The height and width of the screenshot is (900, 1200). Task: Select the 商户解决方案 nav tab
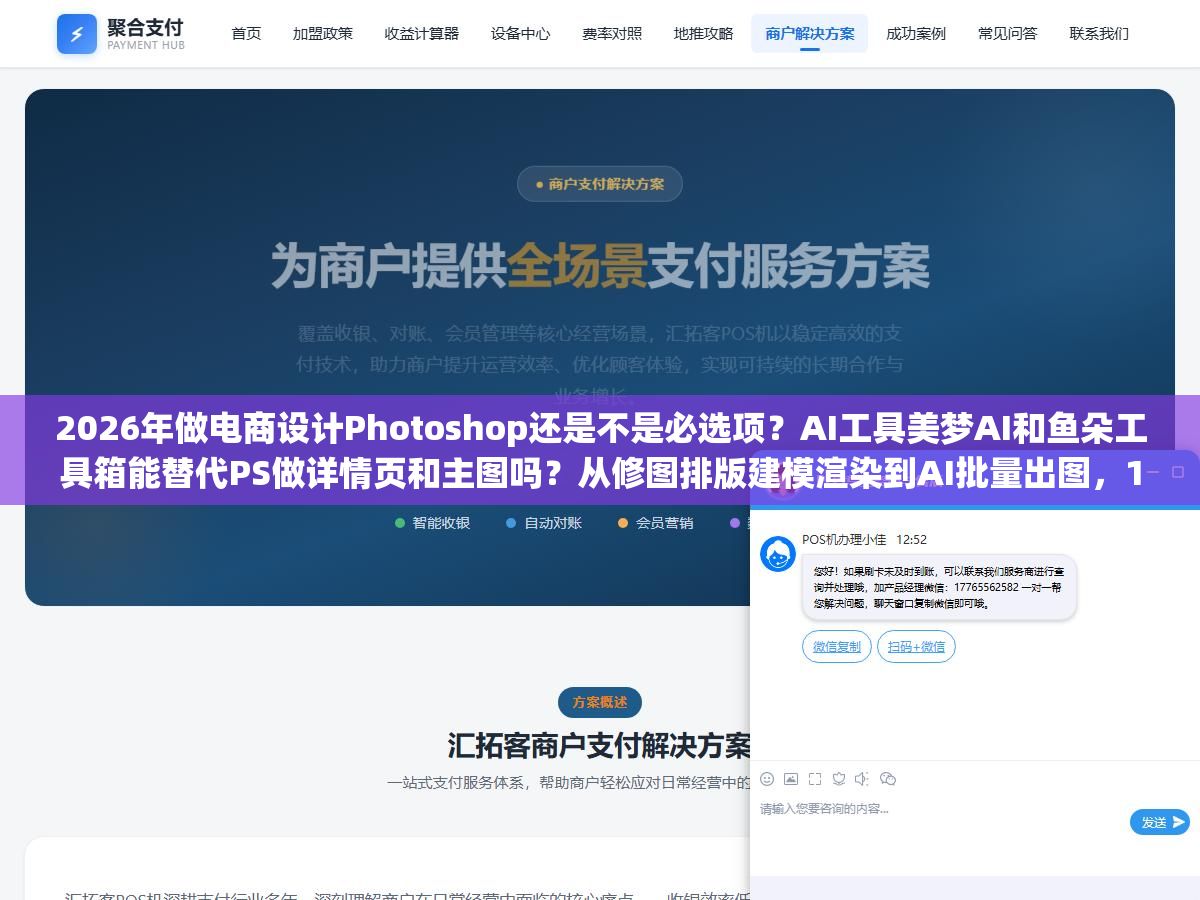pos(809,33)
